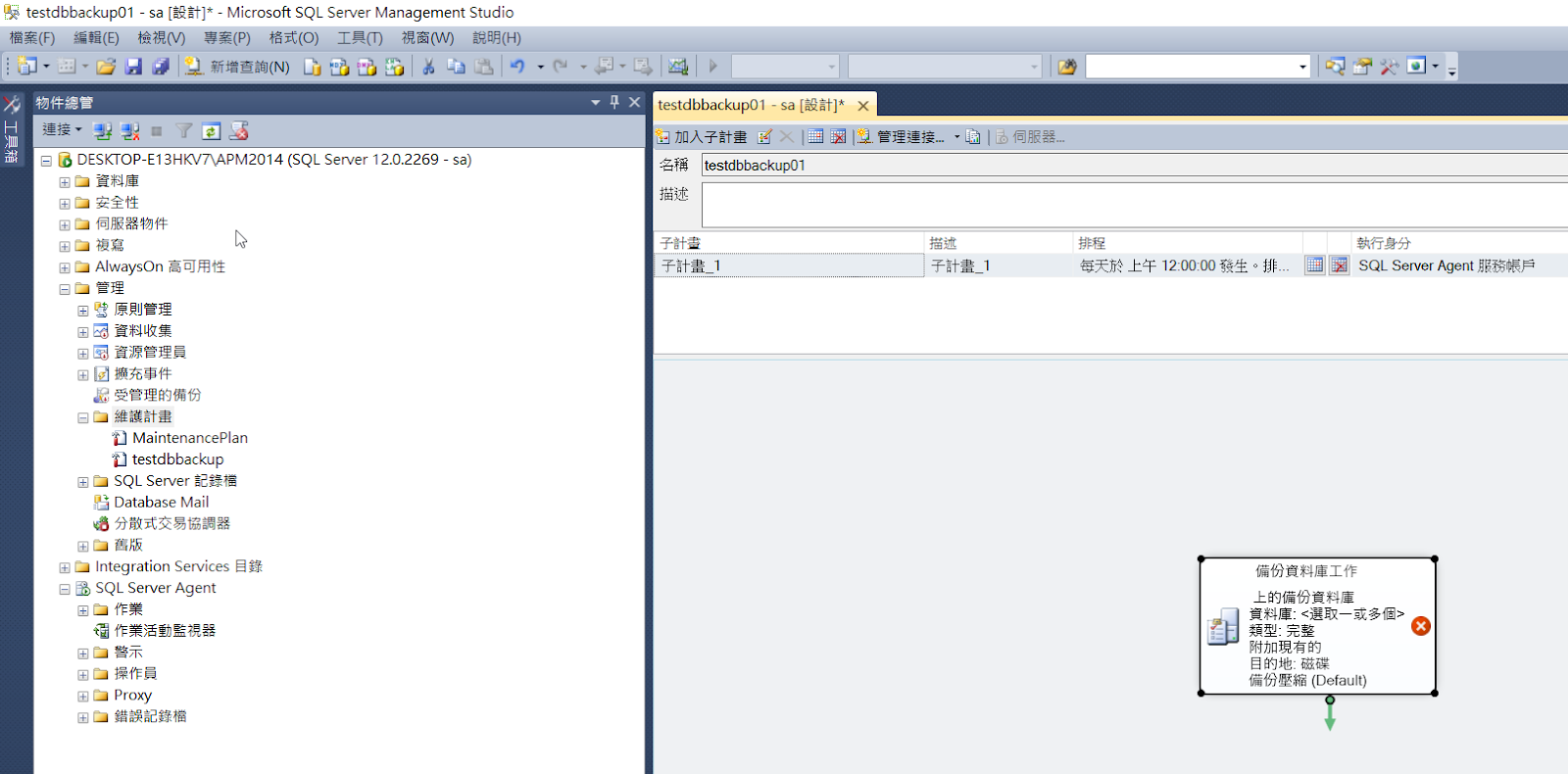The height and width of the screenshot is (774, 1568).
Task: Click Add Subplan (加入子計畫) button
Action: (x=702, y=137)
